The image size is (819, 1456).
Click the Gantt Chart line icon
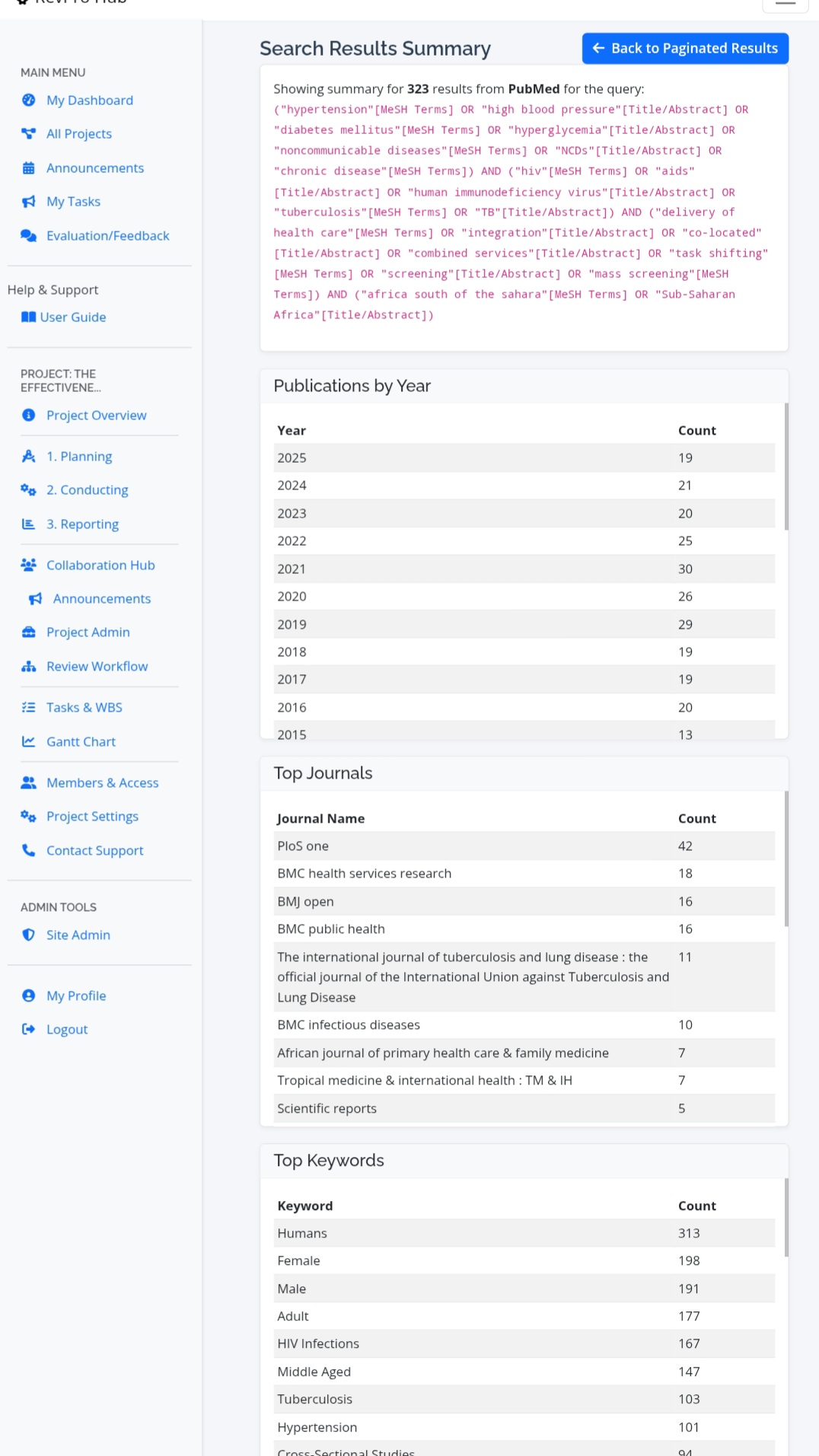pos(29,742)
